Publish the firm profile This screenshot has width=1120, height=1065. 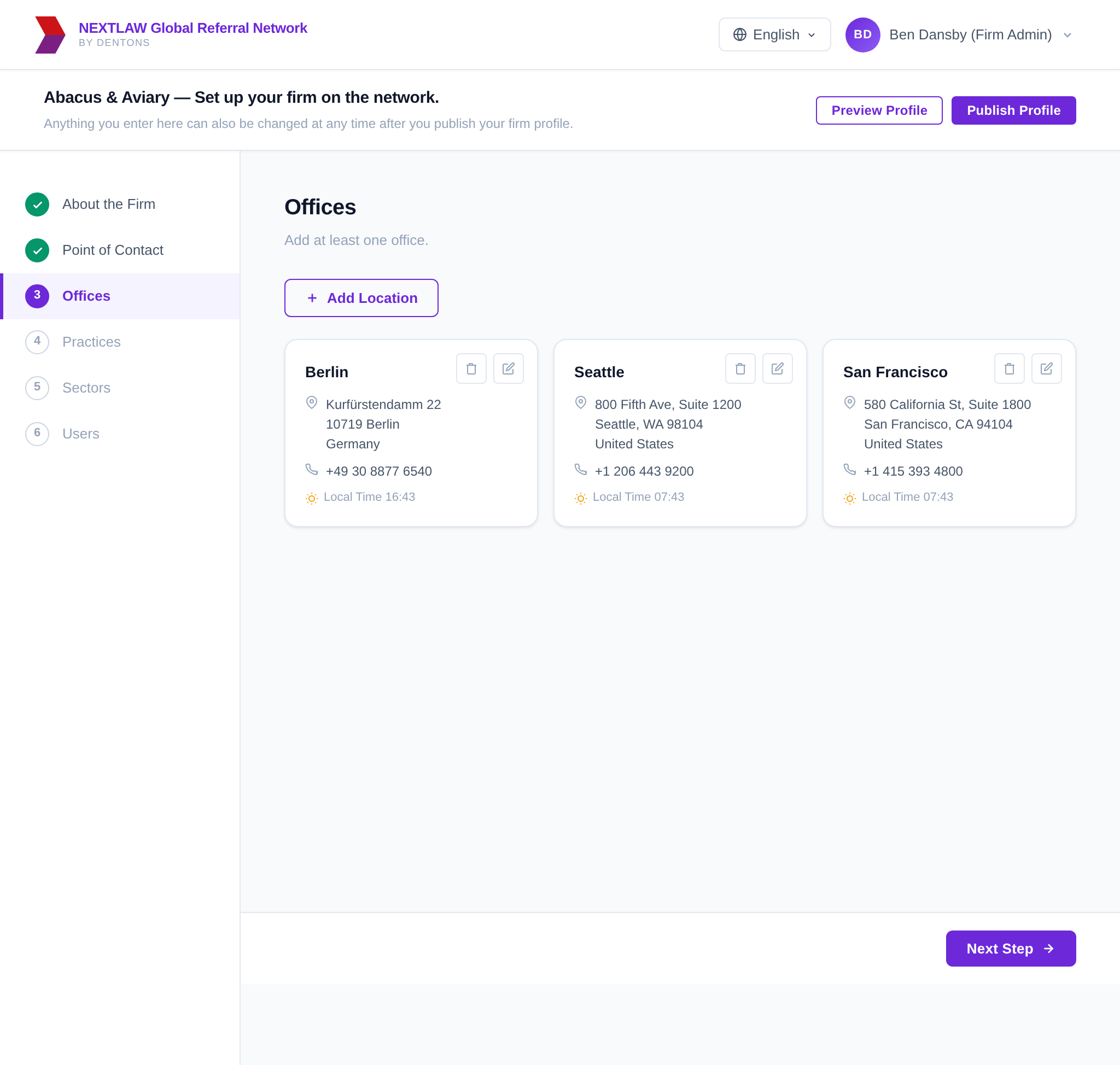1013,110
